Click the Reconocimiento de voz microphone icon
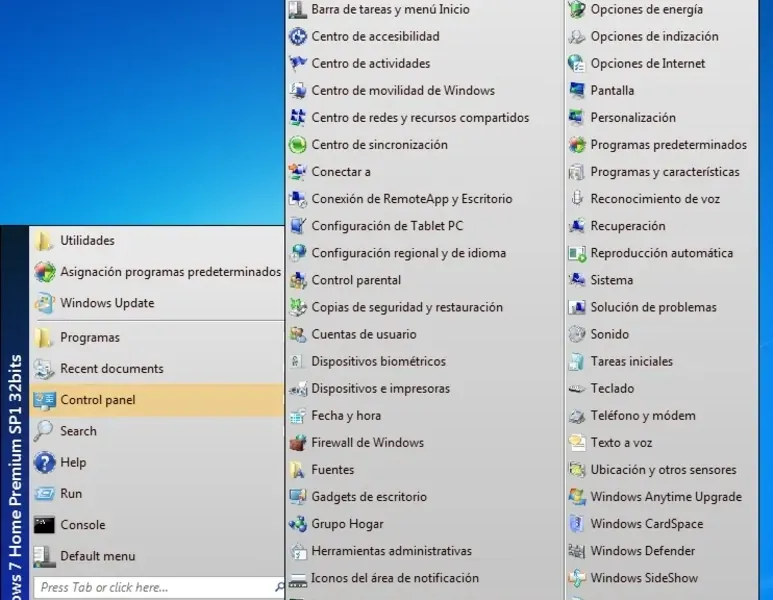773x600 pixels. pos(577,199)
